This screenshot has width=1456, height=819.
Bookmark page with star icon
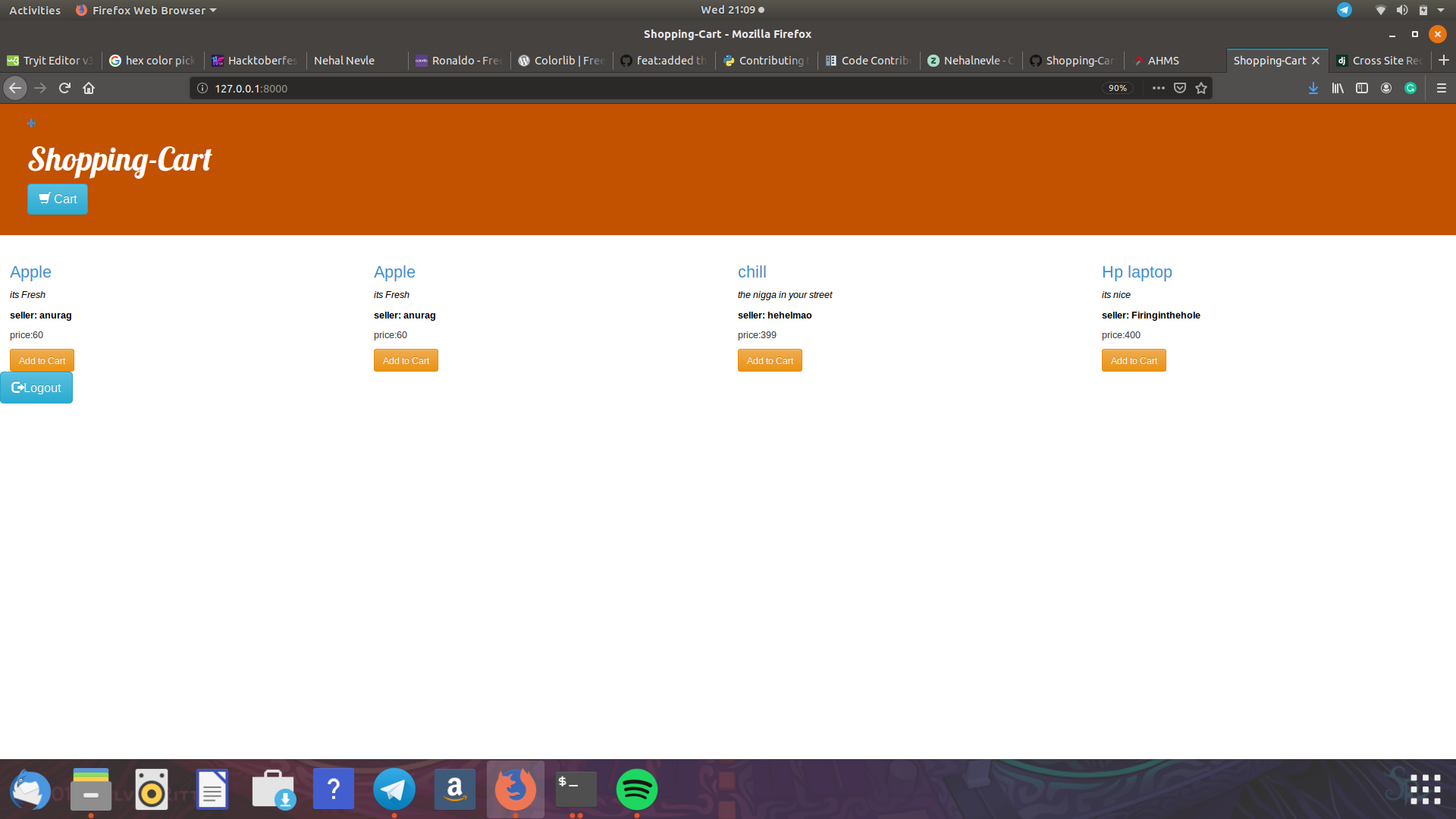1201,88
